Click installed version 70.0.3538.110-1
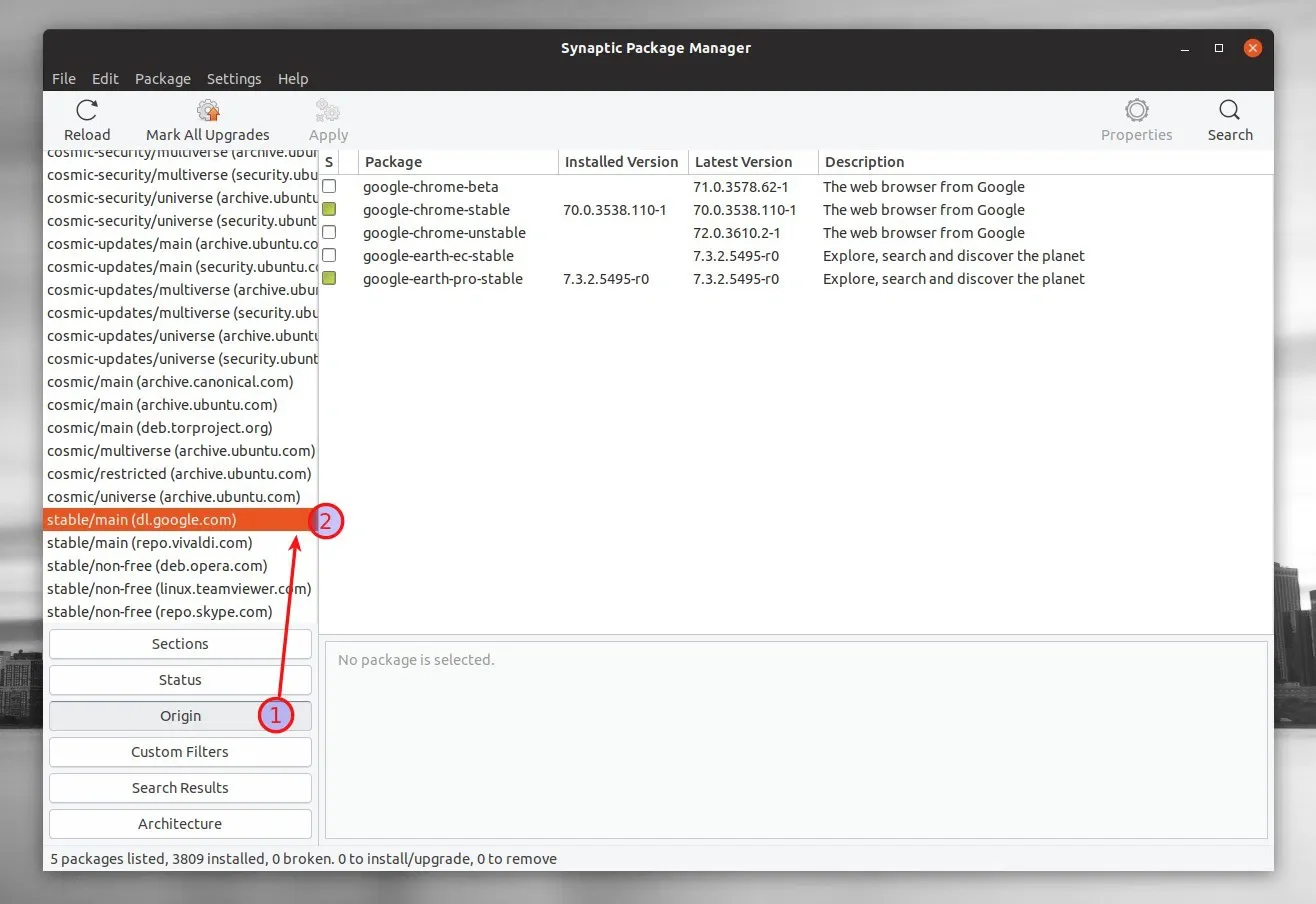 pos(615,210)
